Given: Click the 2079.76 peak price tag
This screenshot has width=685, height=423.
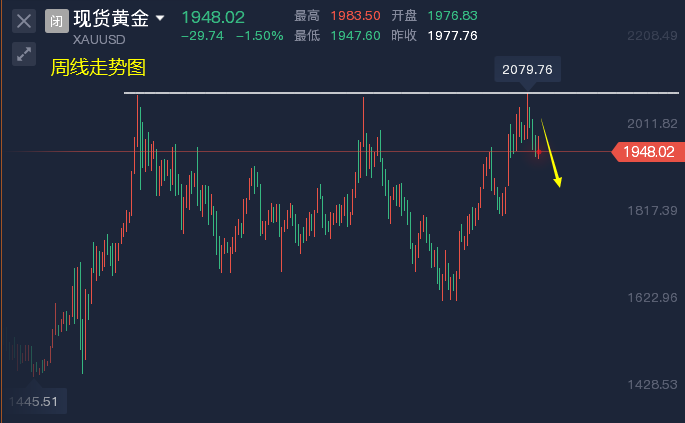Looking at the screenshot, I should point(528,69).
